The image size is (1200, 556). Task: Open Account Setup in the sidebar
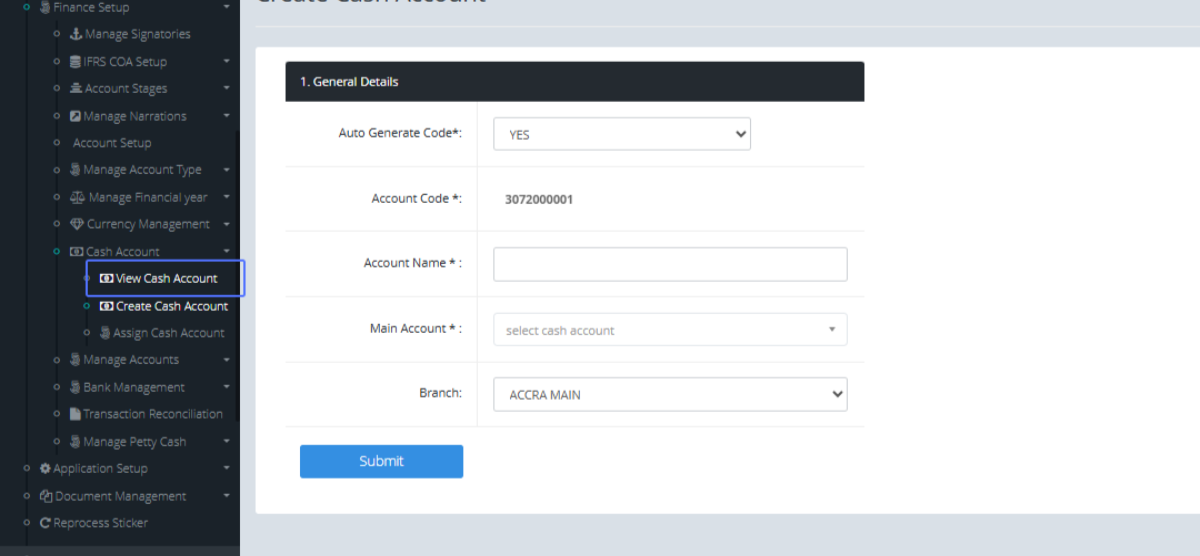click(x=112, y=143)
